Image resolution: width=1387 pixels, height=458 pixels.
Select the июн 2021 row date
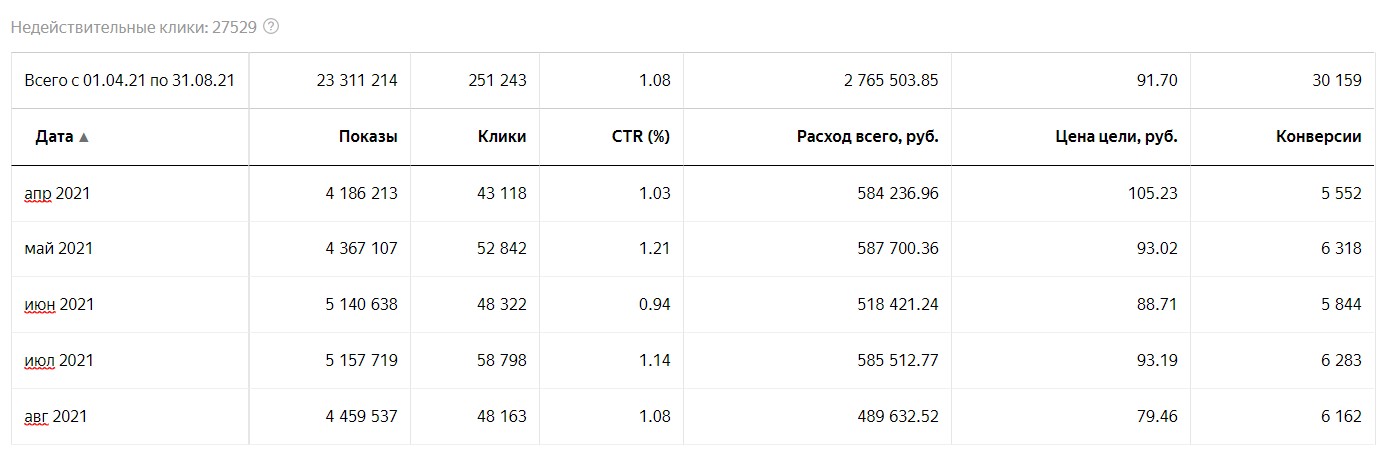tap(59, 304)
